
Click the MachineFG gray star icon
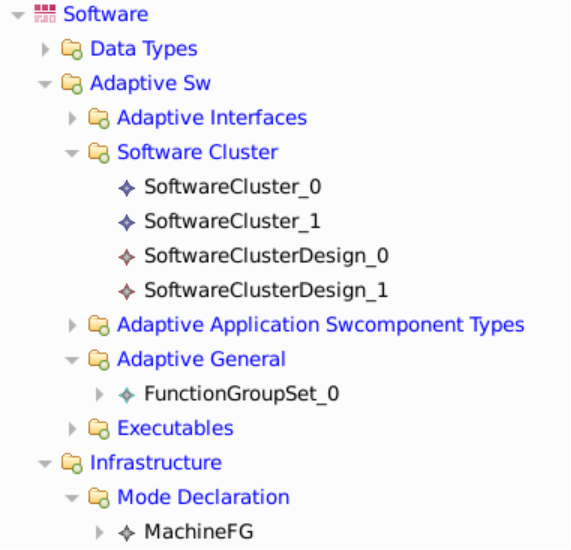tap(127, 533)
